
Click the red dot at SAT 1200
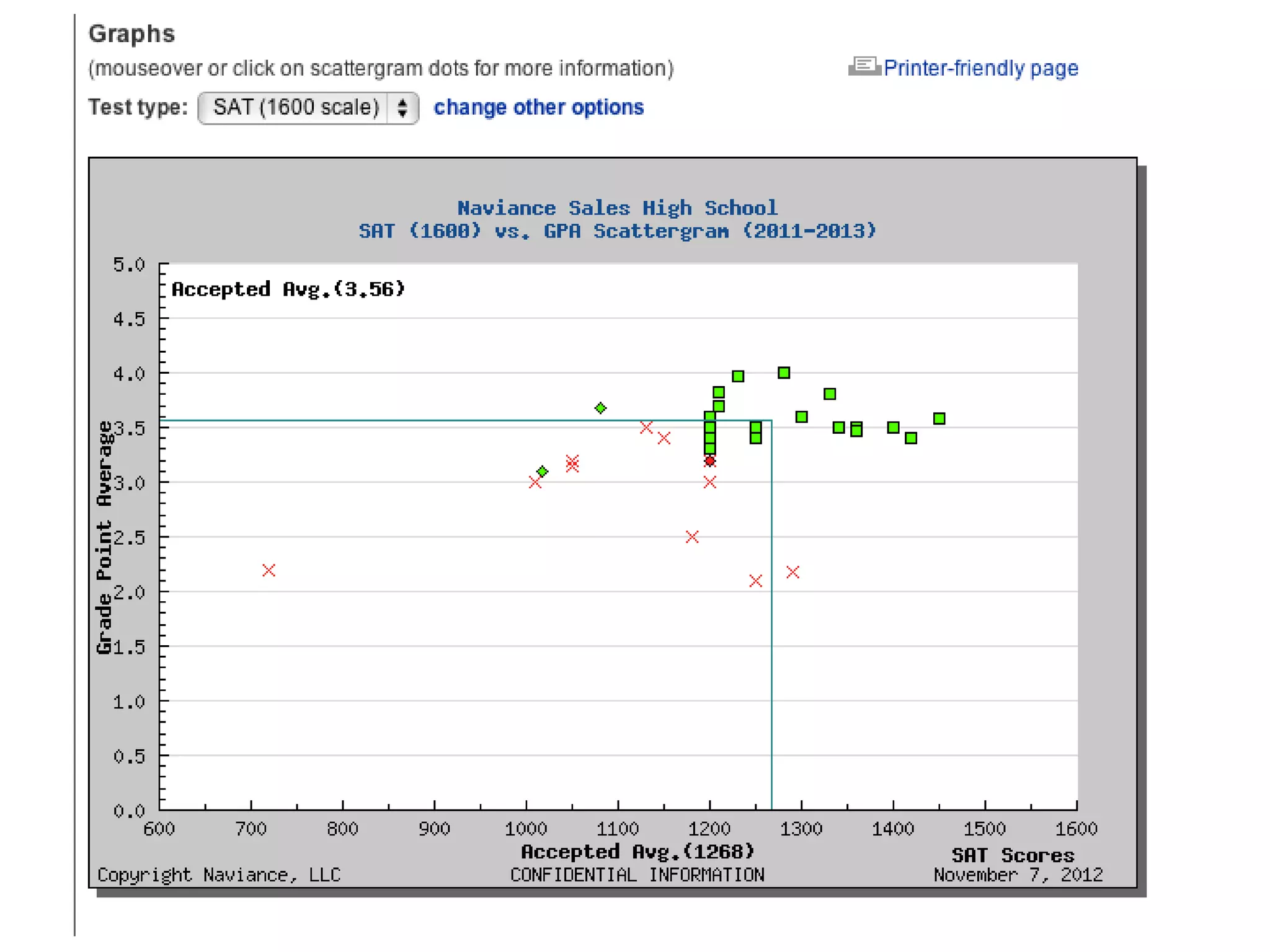tap(710, 461)
